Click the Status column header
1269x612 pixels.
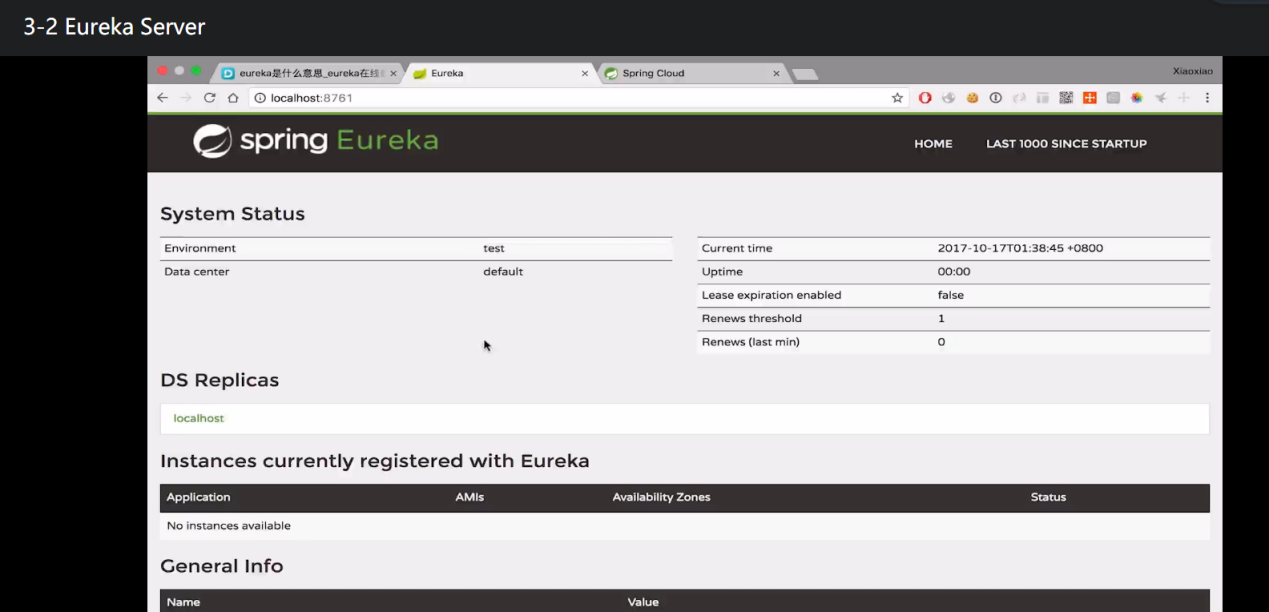(x=1048, y=497)
